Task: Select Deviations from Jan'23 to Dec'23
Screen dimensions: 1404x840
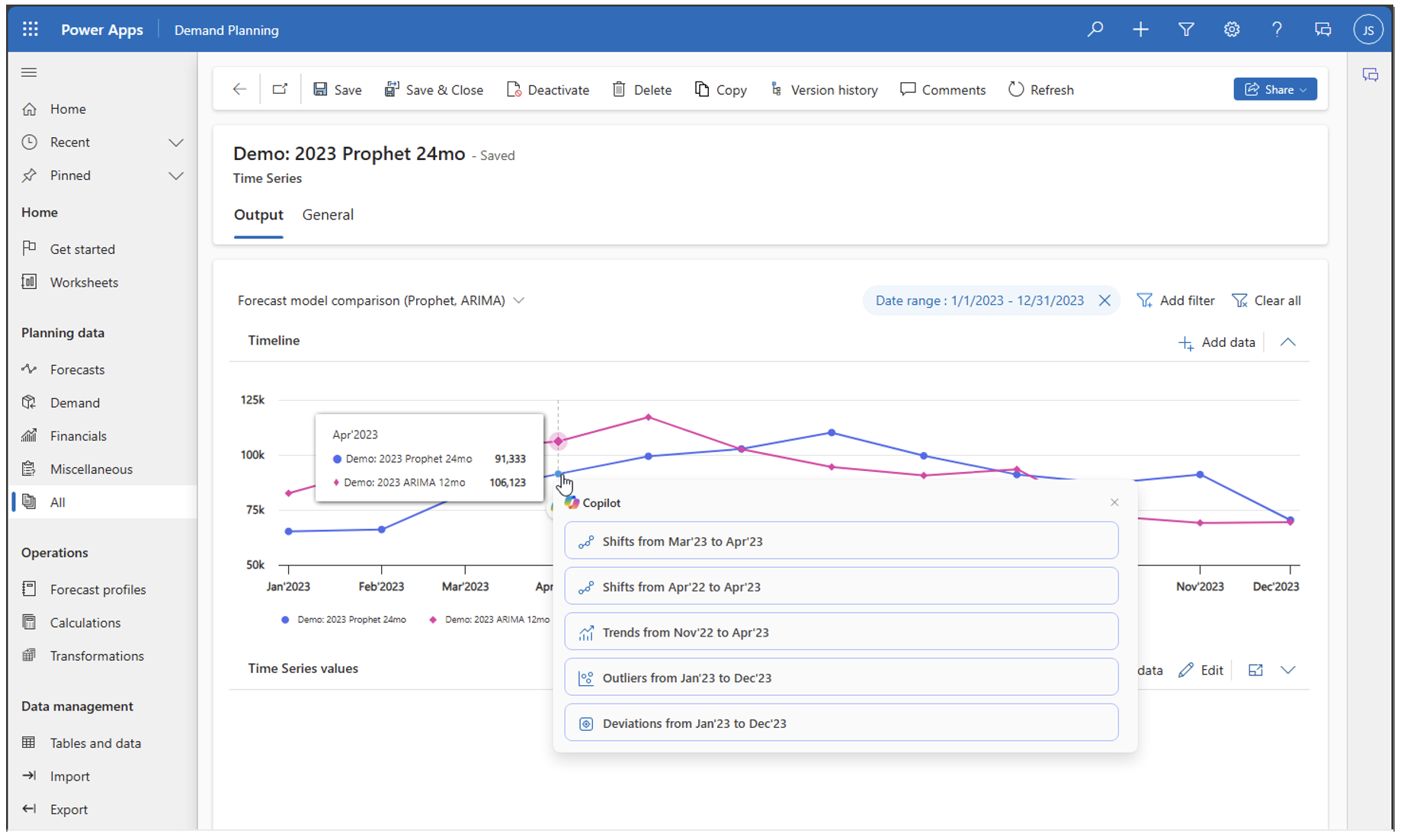Action: [841, 723]
